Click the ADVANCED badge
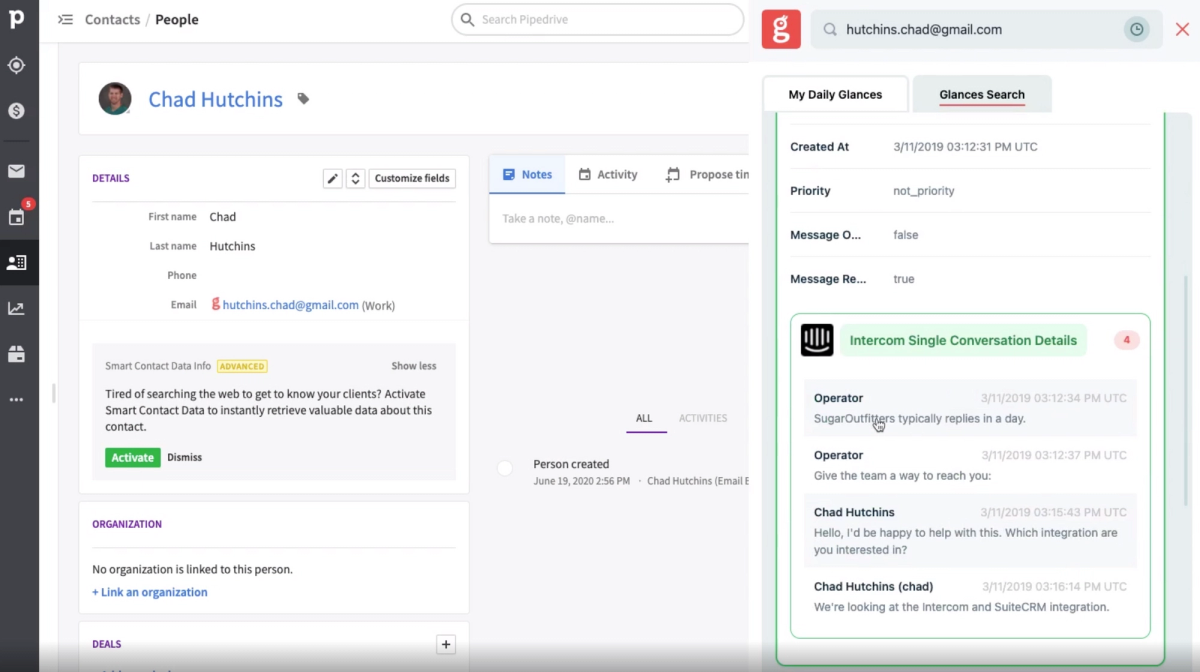Image resolution: width=1200 pixels, height=672 pixels. [242, 366]
